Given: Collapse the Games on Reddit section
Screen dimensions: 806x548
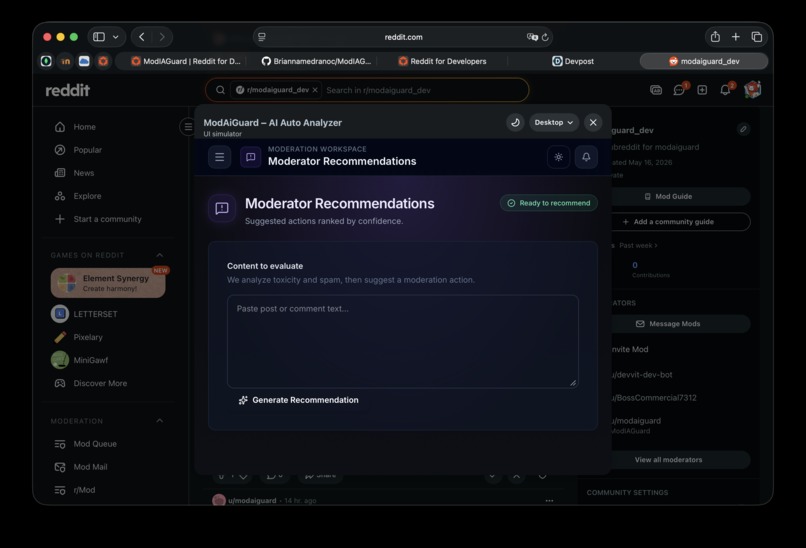Looking at the screenshot, I should [160, 255].
